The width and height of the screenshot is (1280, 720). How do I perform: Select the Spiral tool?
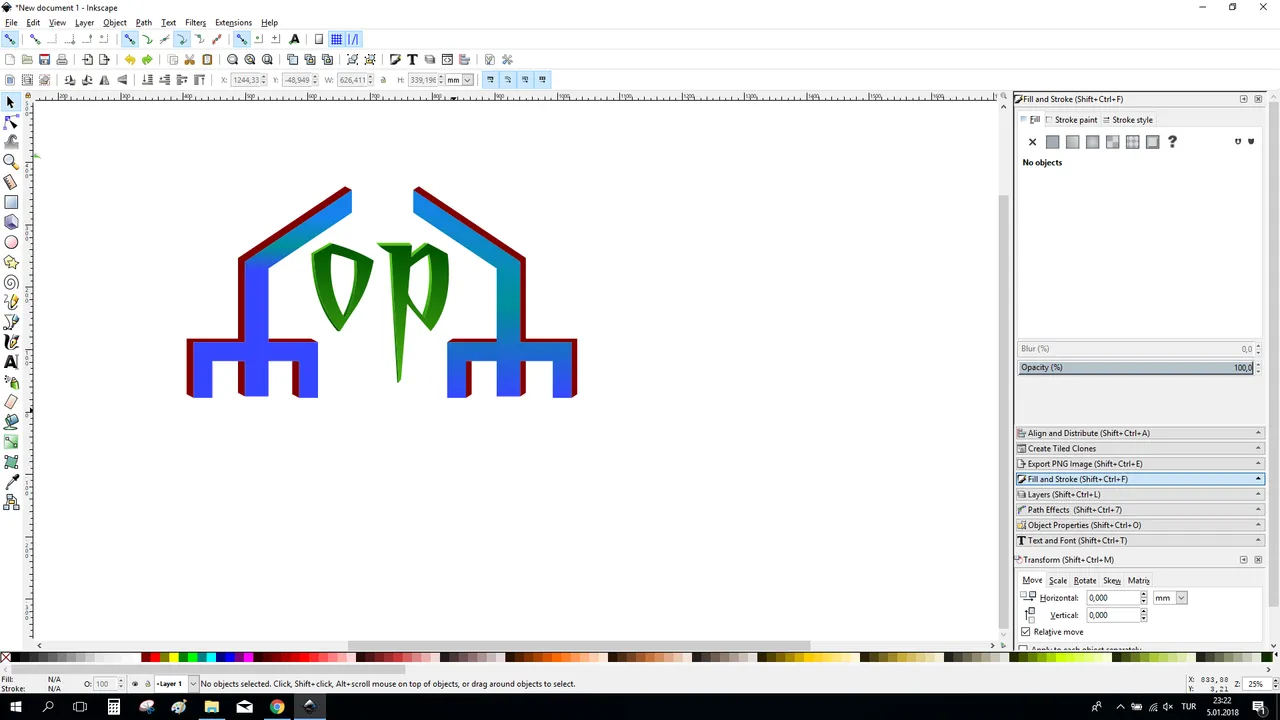11,282
